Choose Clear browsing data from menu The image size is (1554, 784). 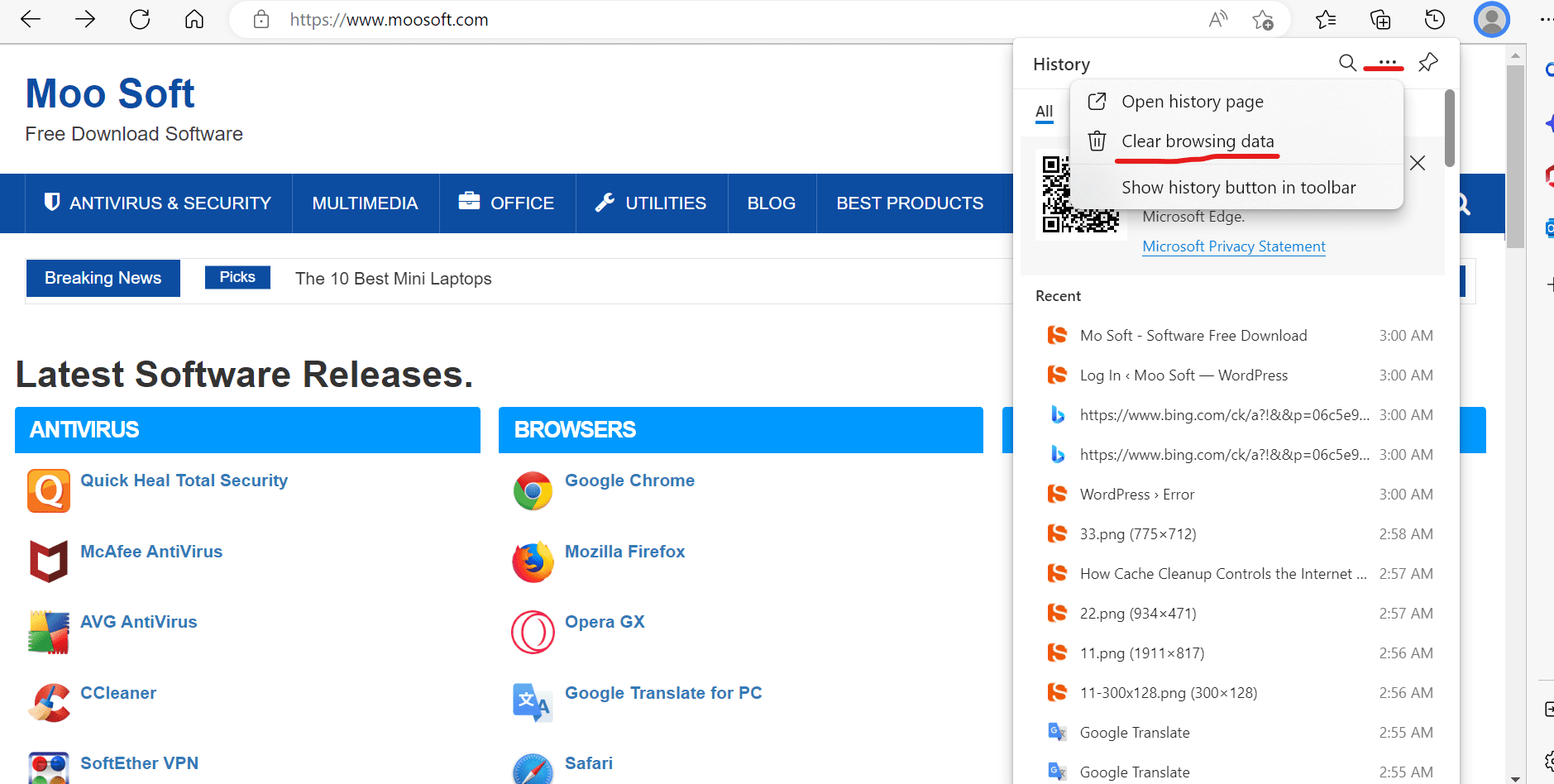point(1236,141)
